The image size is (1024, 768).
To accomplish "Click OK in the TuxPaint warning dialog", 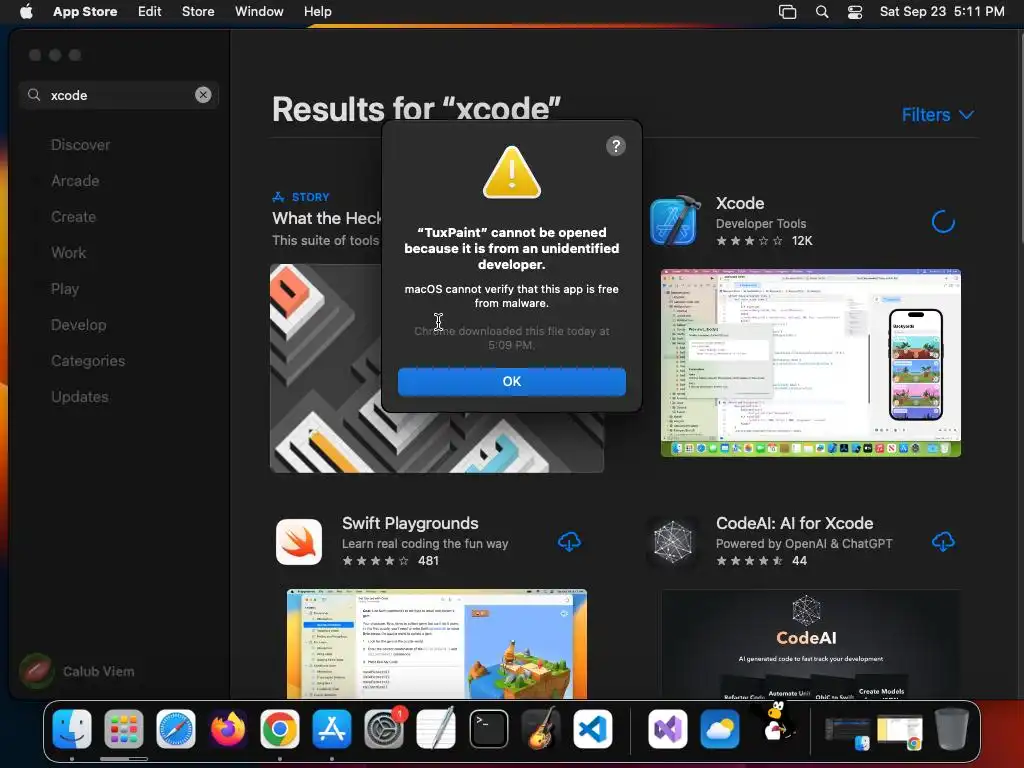I will coord(511,381).
